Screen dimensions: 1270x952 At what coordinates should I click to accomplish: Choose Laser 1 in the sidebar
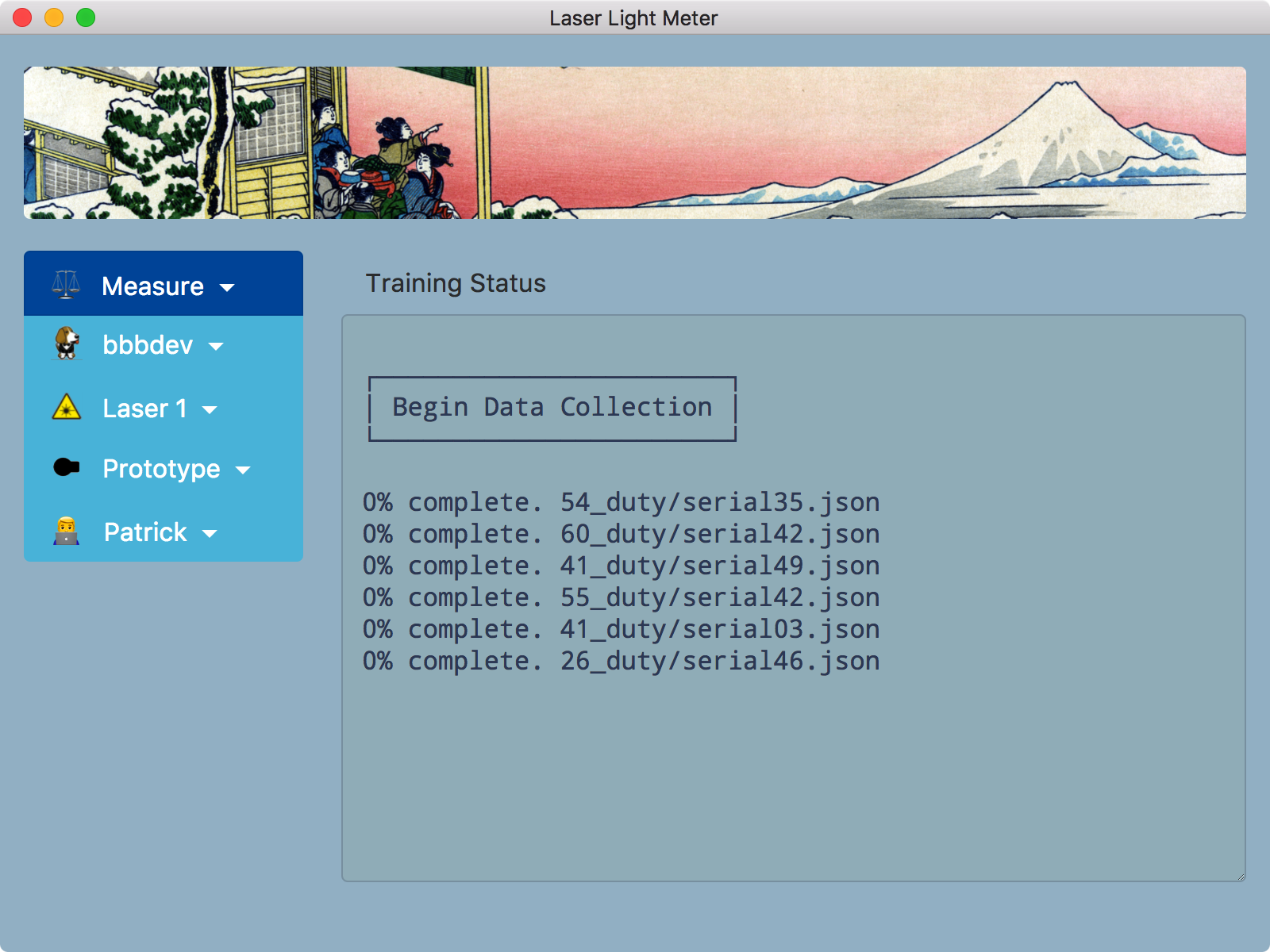pyautogui.click(x=164, y=409)
